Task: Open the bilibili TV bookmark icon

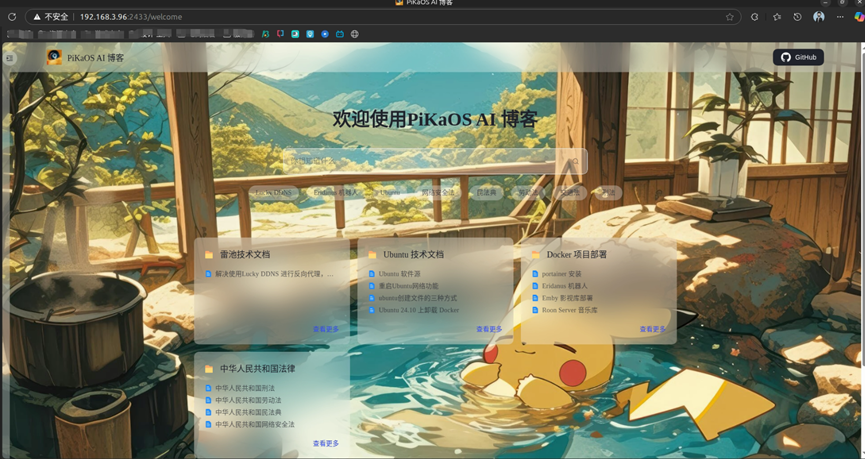Action: [340, 34]
